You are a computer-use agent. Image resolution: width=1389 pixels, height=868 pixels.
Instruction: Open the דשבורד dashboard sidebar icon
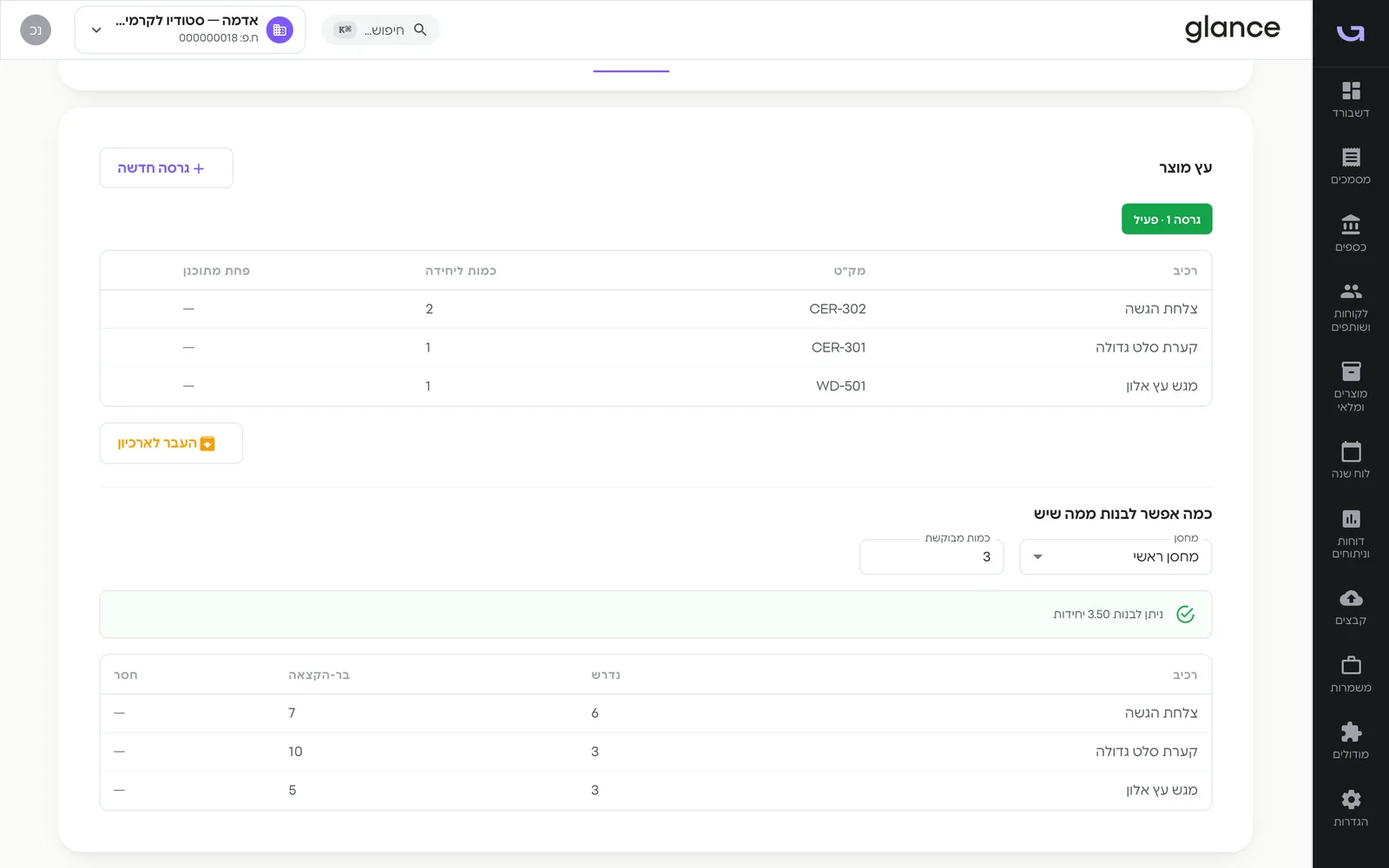tap(1351, 100)
